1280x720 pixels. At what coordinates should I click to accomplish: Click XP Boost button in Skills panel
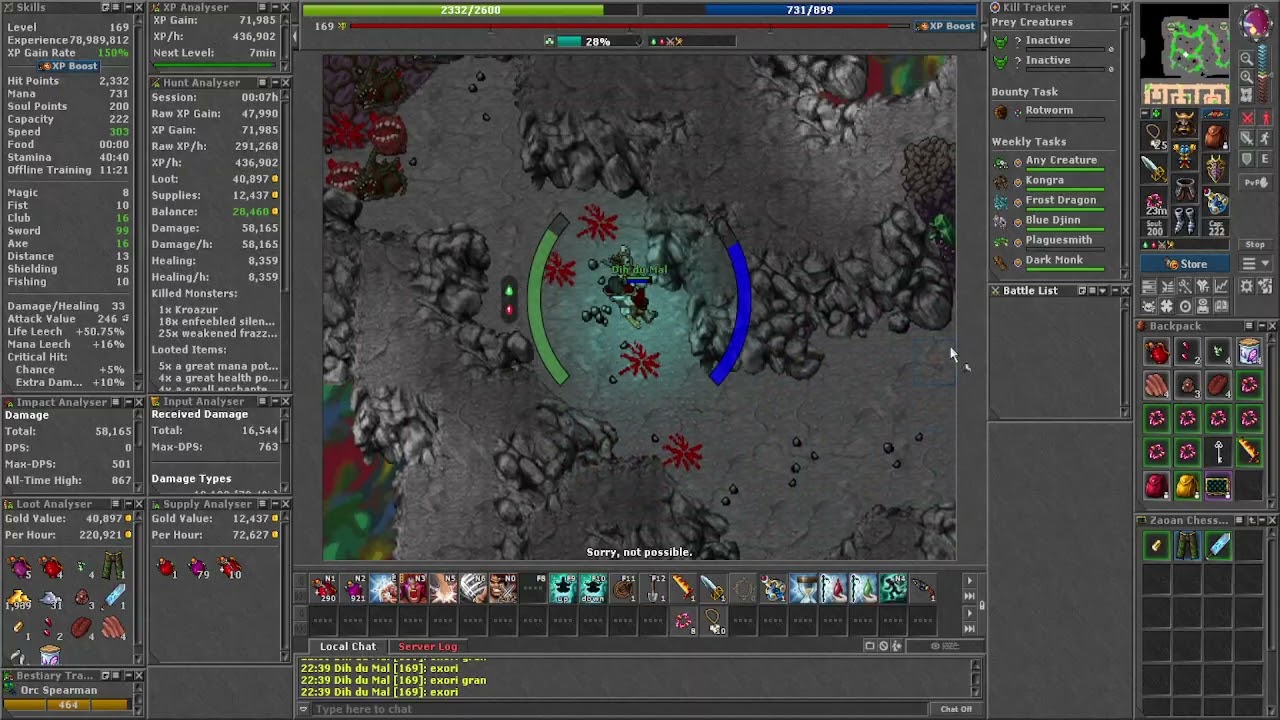pyautogui.click(x=68, y=66)
